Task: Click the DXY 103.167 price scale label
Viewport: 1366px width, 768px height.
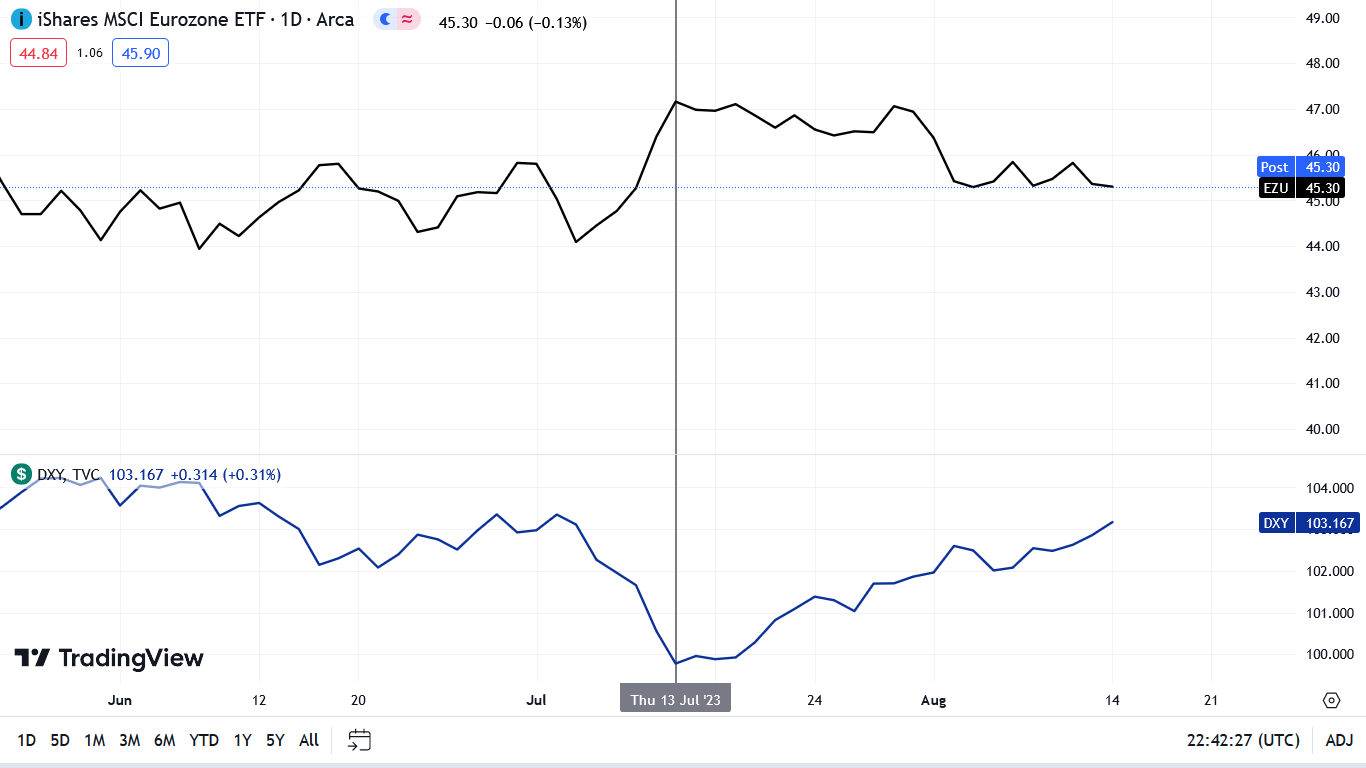Action: pyautogui.click(x=1309, y=523)
